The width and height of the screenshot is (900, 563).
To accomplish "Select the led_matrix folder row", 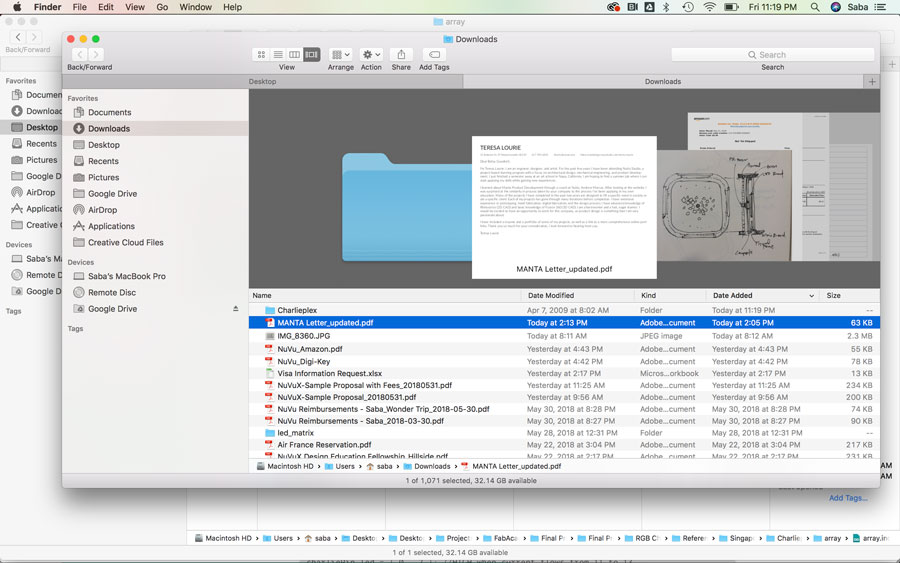I will pyautogui.click(x=564, y=433).
